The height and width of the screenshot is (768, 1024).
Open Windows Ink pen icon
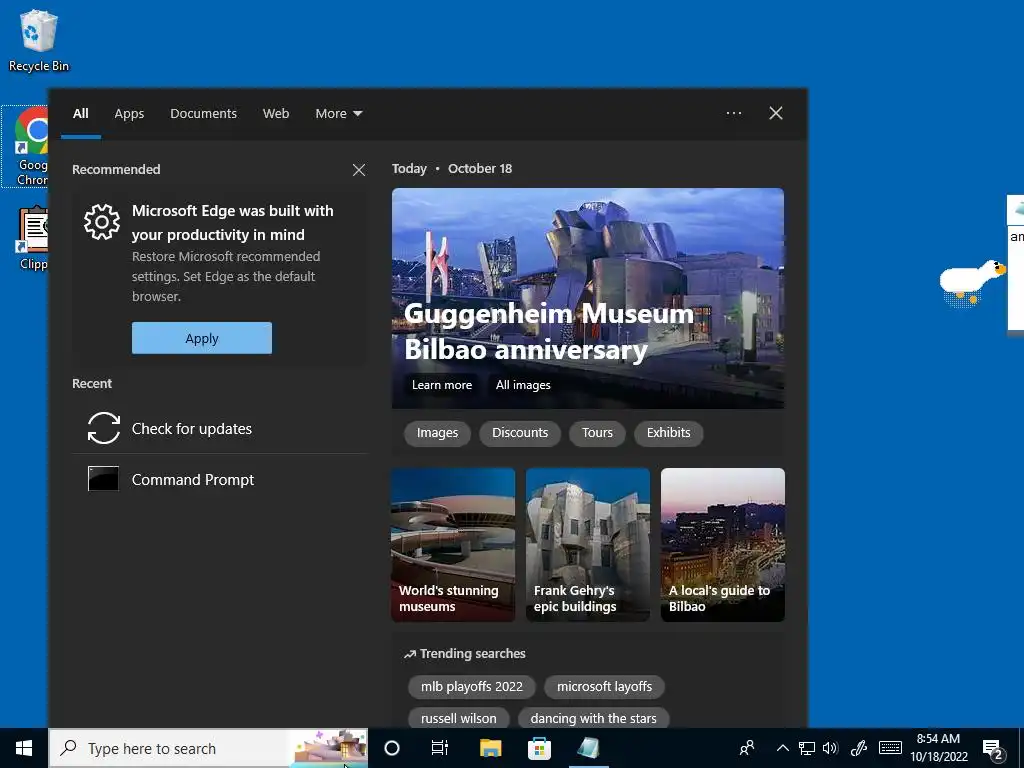point(859,748)
